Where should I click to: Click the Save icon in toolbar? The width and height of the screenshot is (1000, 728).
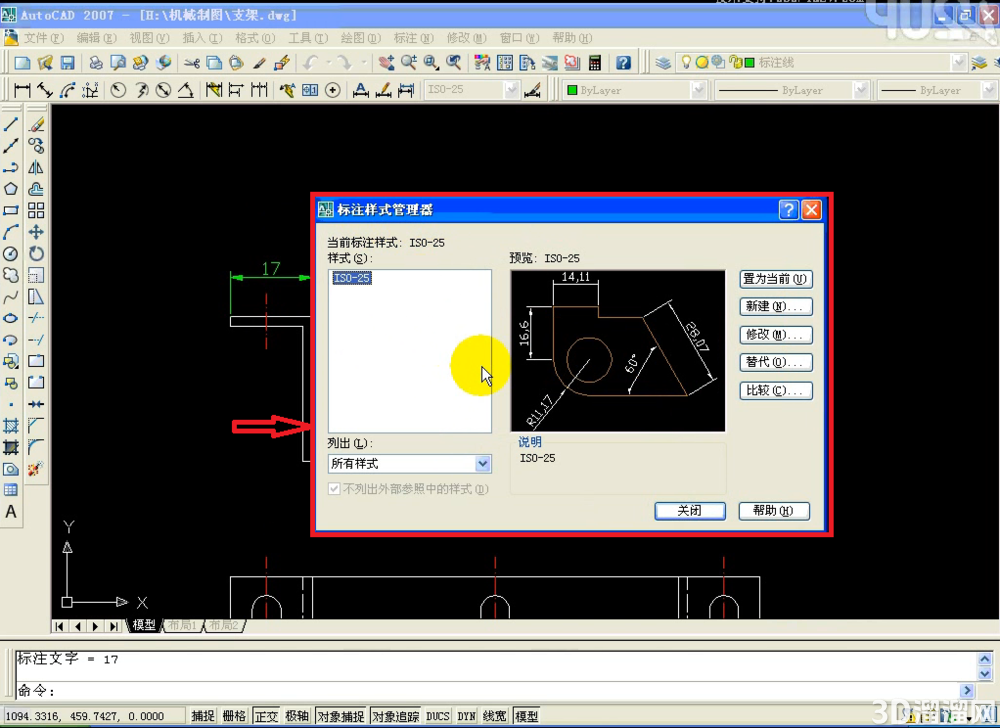[x=68, y=62]
